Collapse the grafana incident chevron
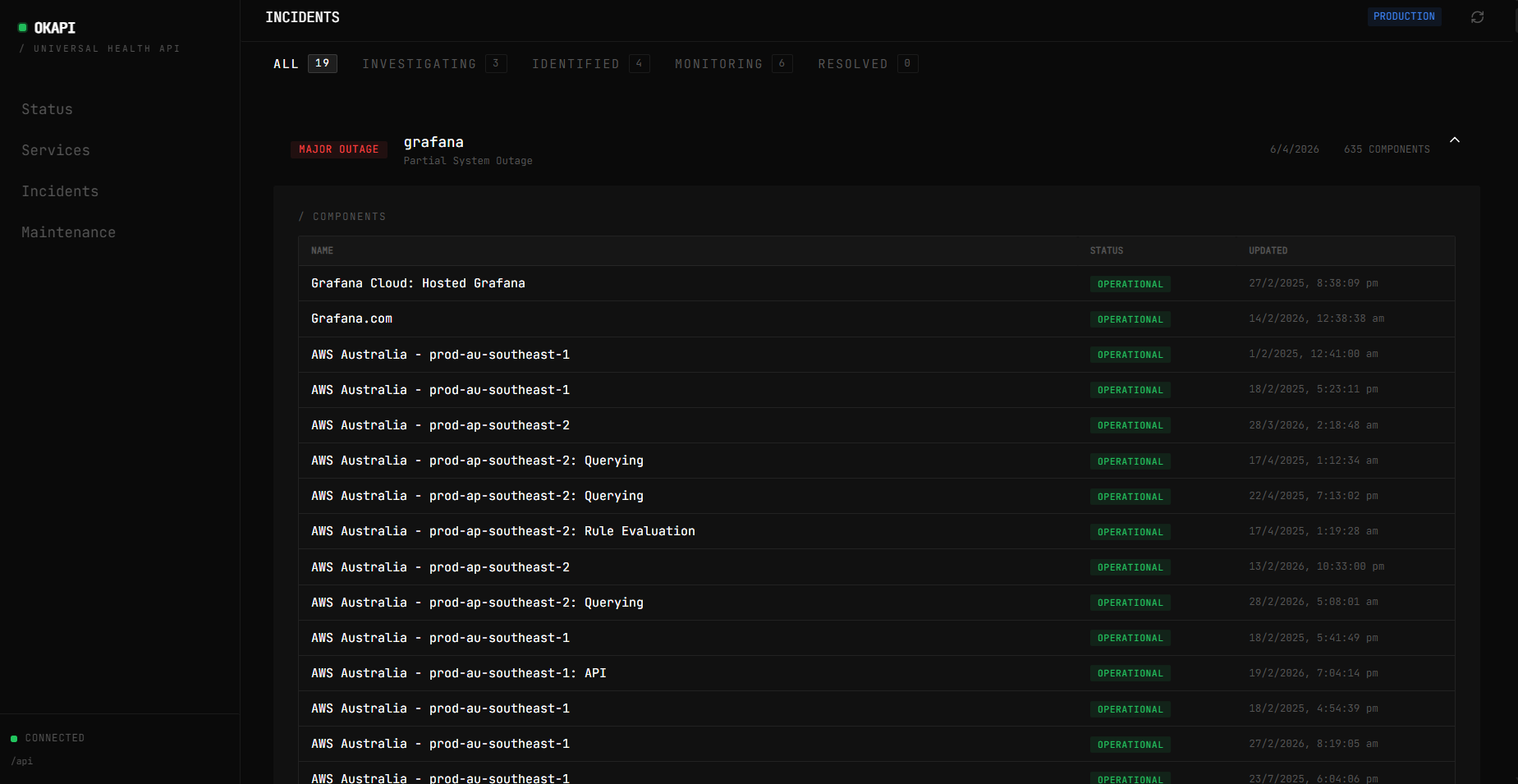The height and width of the screenshot is (784, 1518). [x=1455, y=140]
